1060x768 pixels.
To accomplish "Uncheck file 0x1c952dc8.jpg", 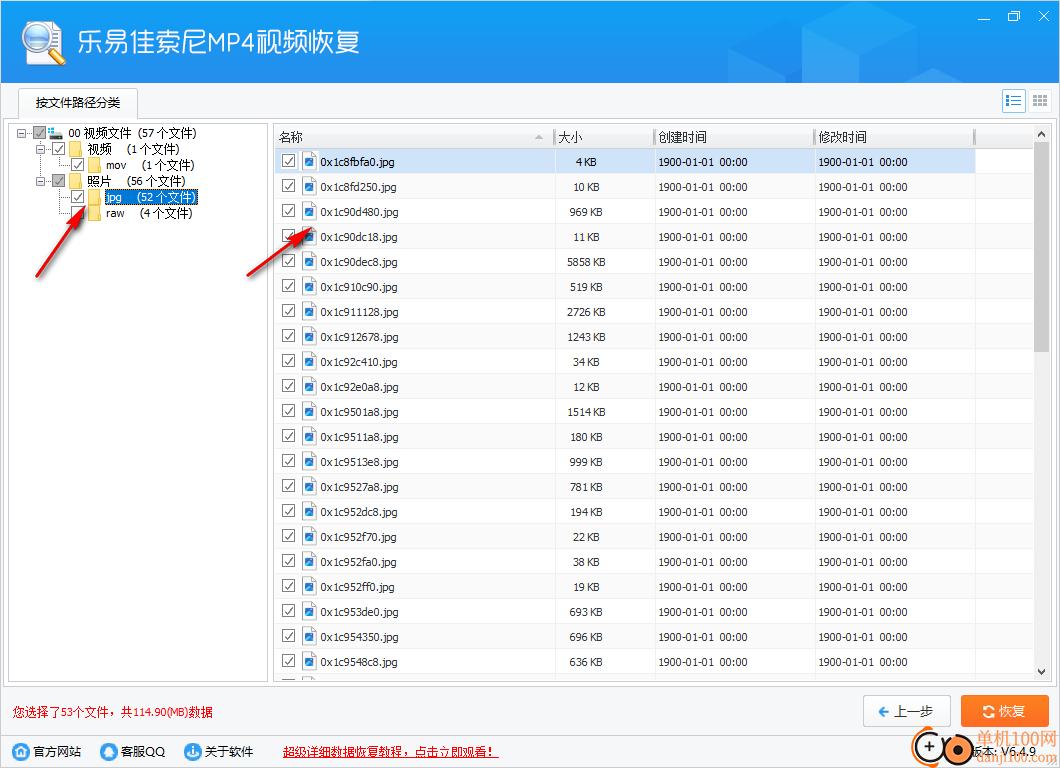I will (289, 511).
